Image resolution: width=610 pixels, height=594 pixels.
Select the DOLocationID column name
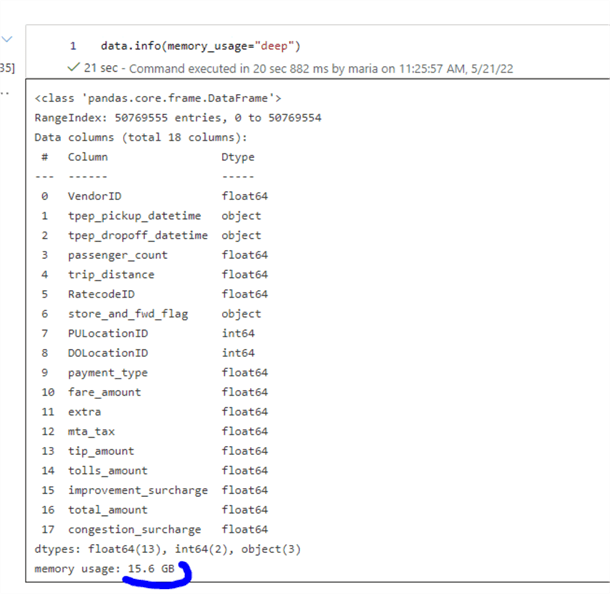108,353
